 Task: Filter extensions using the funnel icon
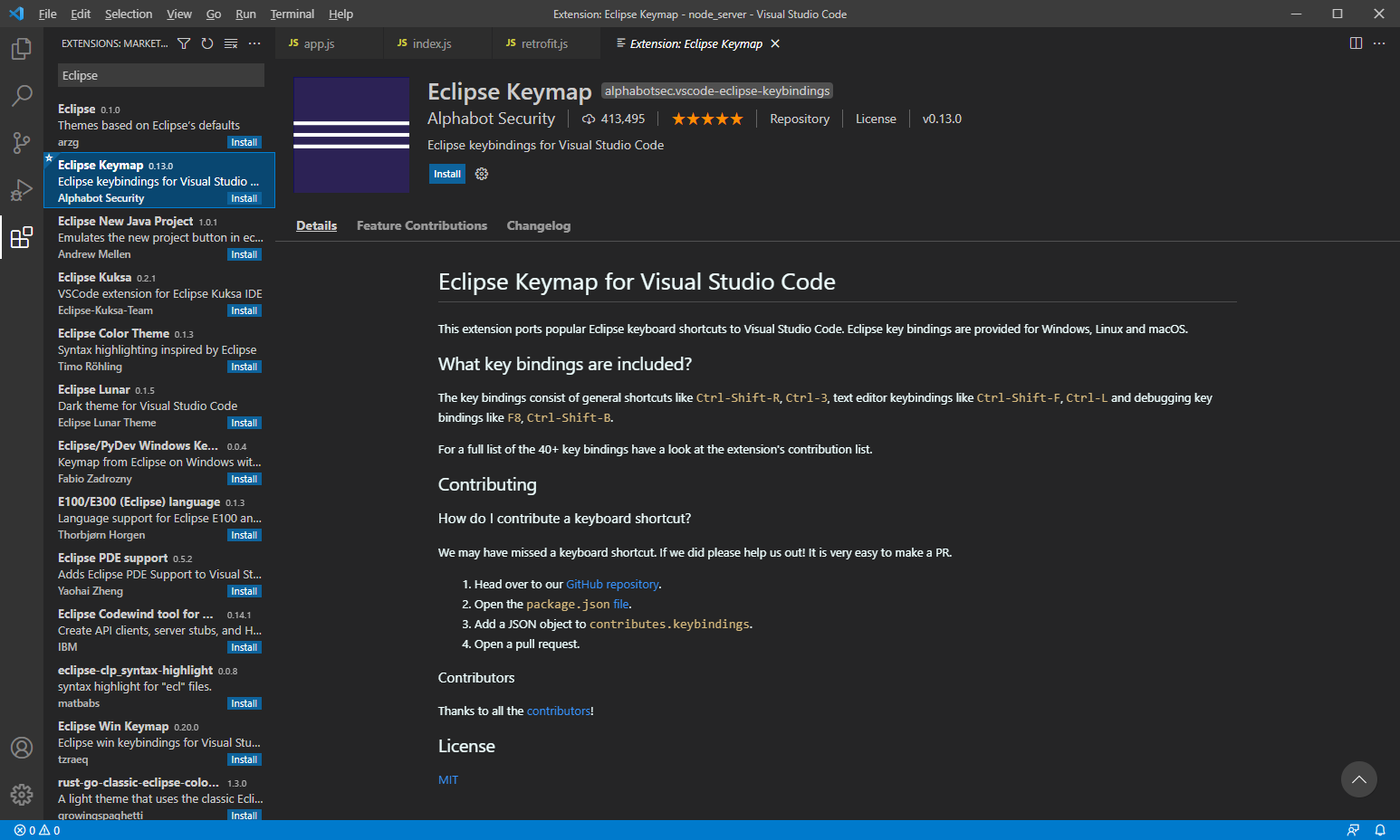tap(184, 43)
